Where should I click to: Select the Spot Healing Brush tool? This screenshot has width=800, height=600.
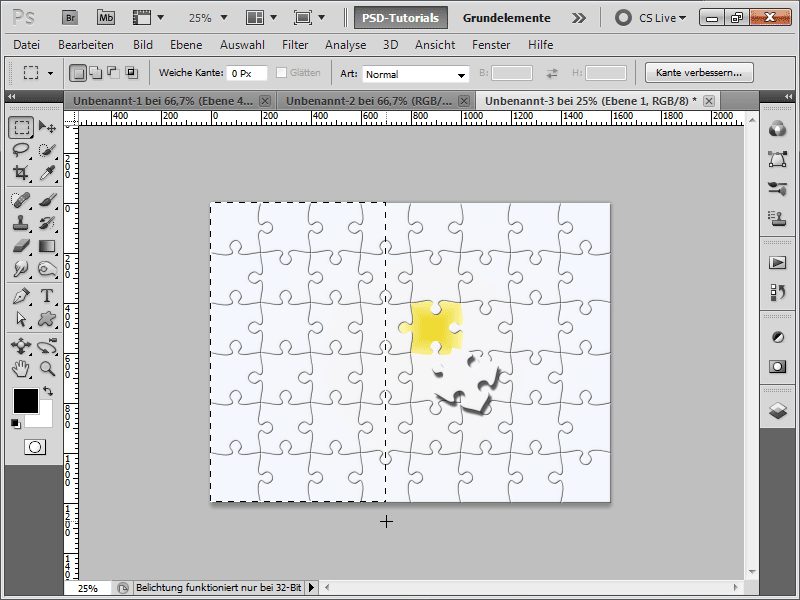coord(21,200)
